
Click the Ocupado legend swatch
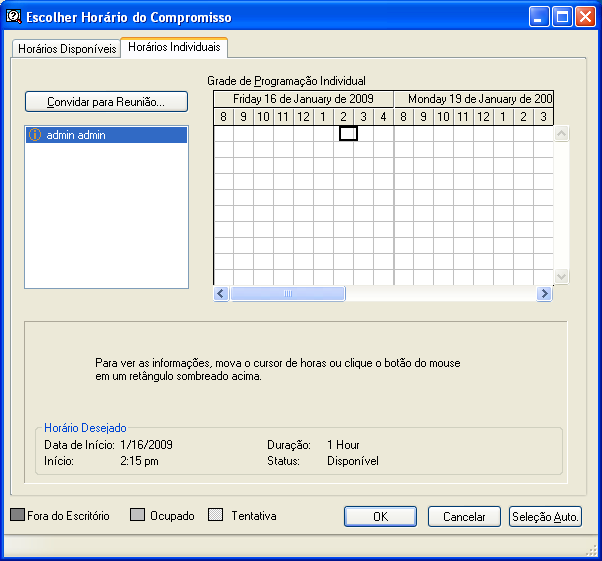tap(137, 515)
